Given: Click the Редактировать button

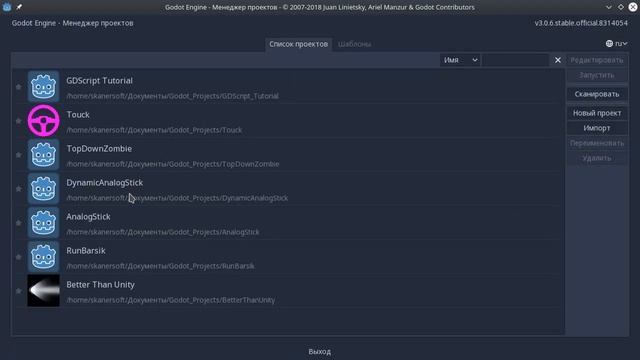Looking at the screenshot, I should [x=597, y=60].
